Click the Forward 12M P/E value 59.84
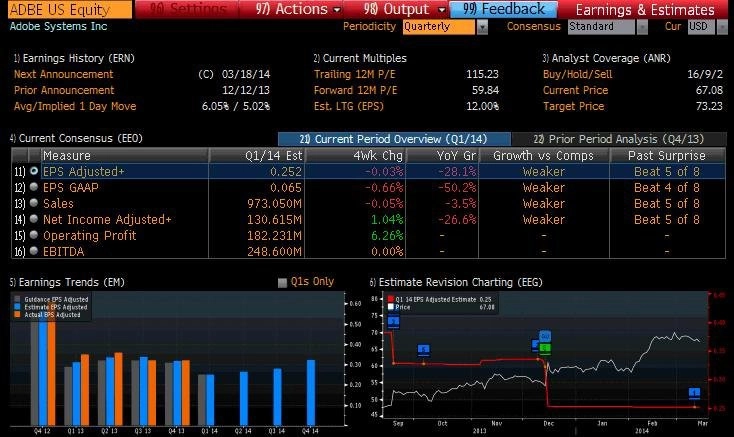The width and height of the screenshot is (734, 437). [485, 90]
